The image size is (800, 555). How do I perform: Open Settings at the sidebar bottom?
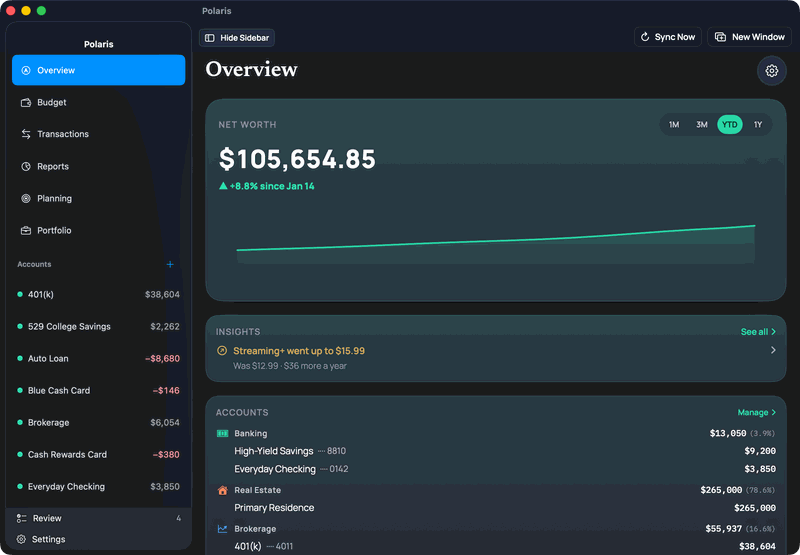[98, 539]
